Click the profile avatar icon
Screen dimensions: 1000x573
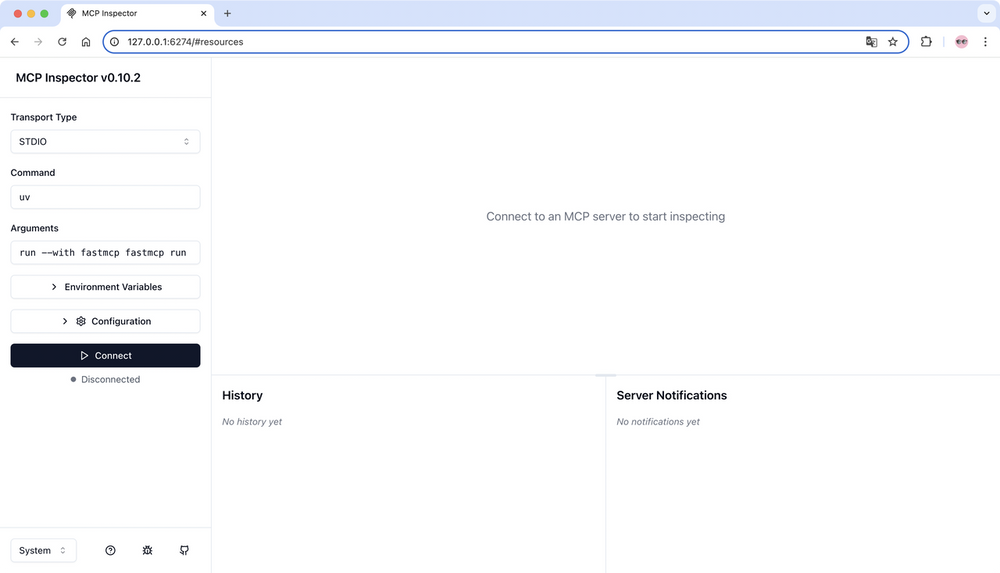click(961, 42)
